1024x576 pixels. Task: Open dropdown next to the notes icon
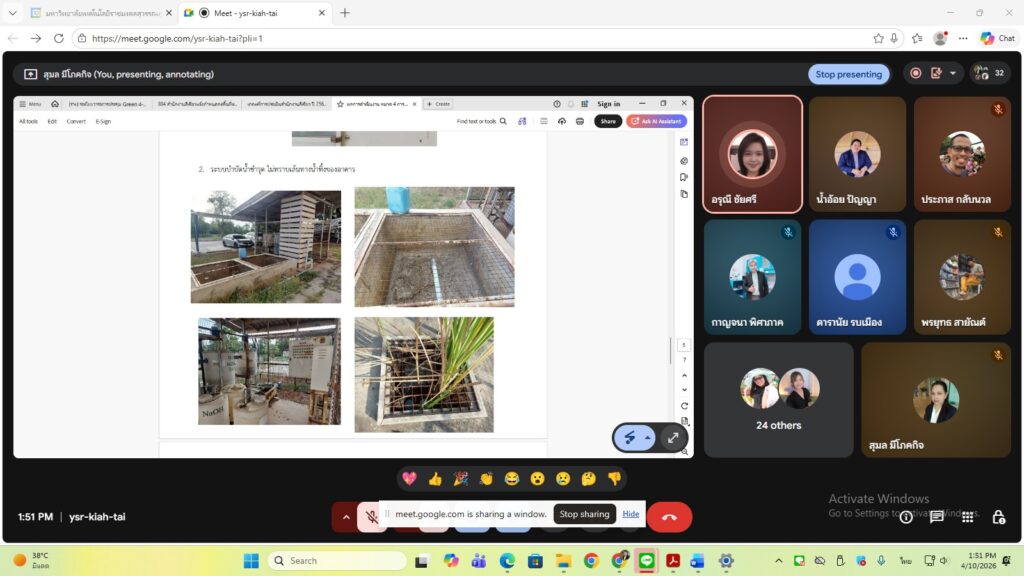[953, 73]
